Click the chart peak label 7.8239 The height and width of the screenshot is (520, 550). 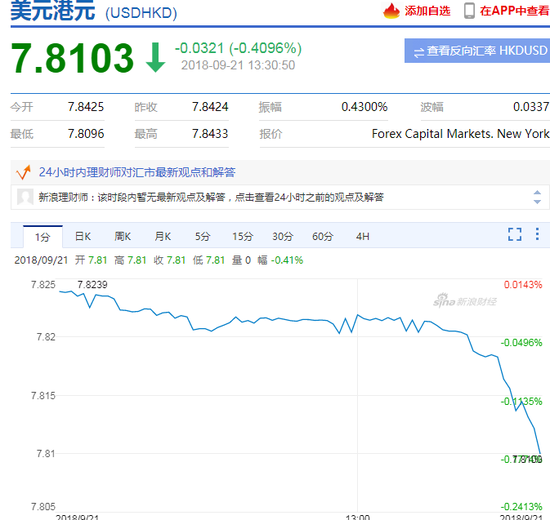92,285
